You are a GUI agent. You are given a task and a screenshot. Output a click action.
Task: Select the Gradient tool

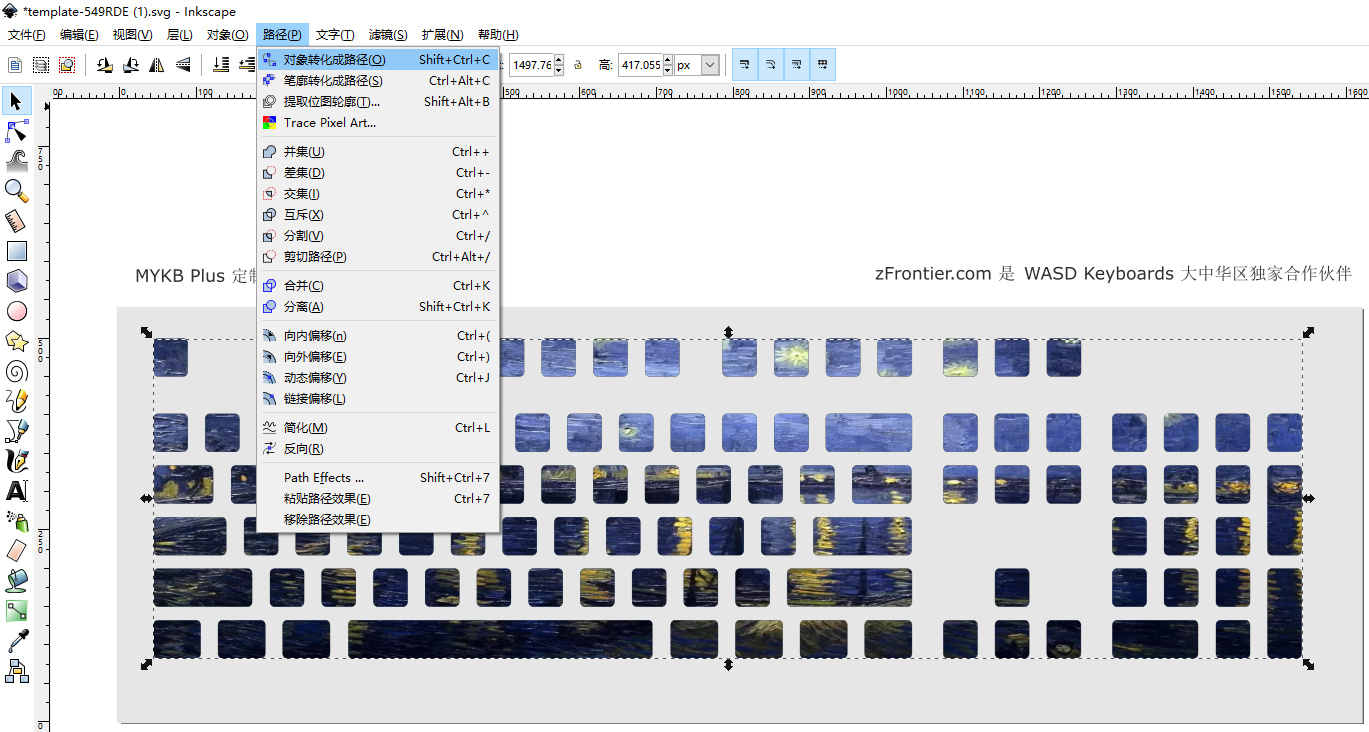[x=16, y=610]
